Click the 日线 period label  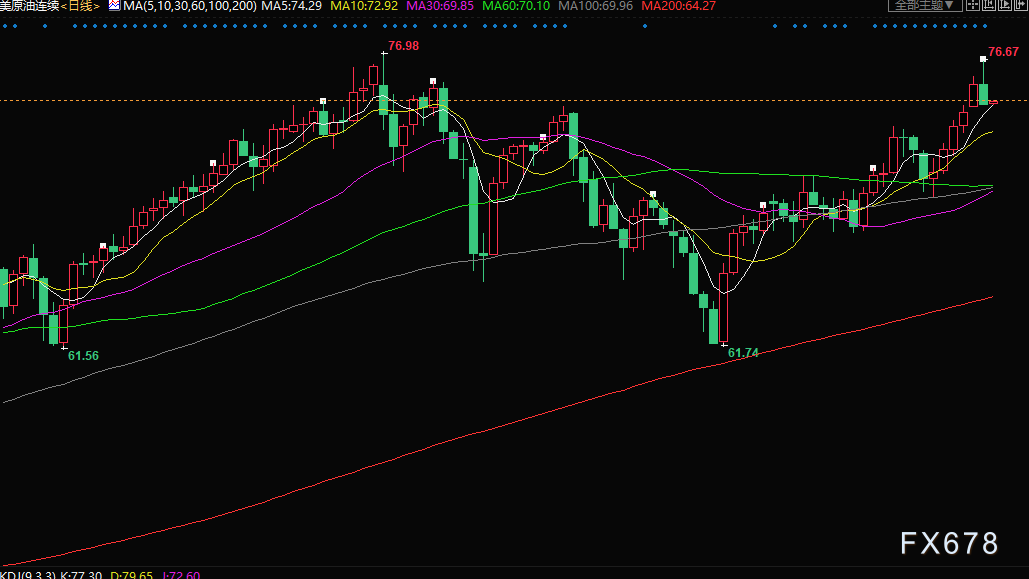click(x=80, y=5)
